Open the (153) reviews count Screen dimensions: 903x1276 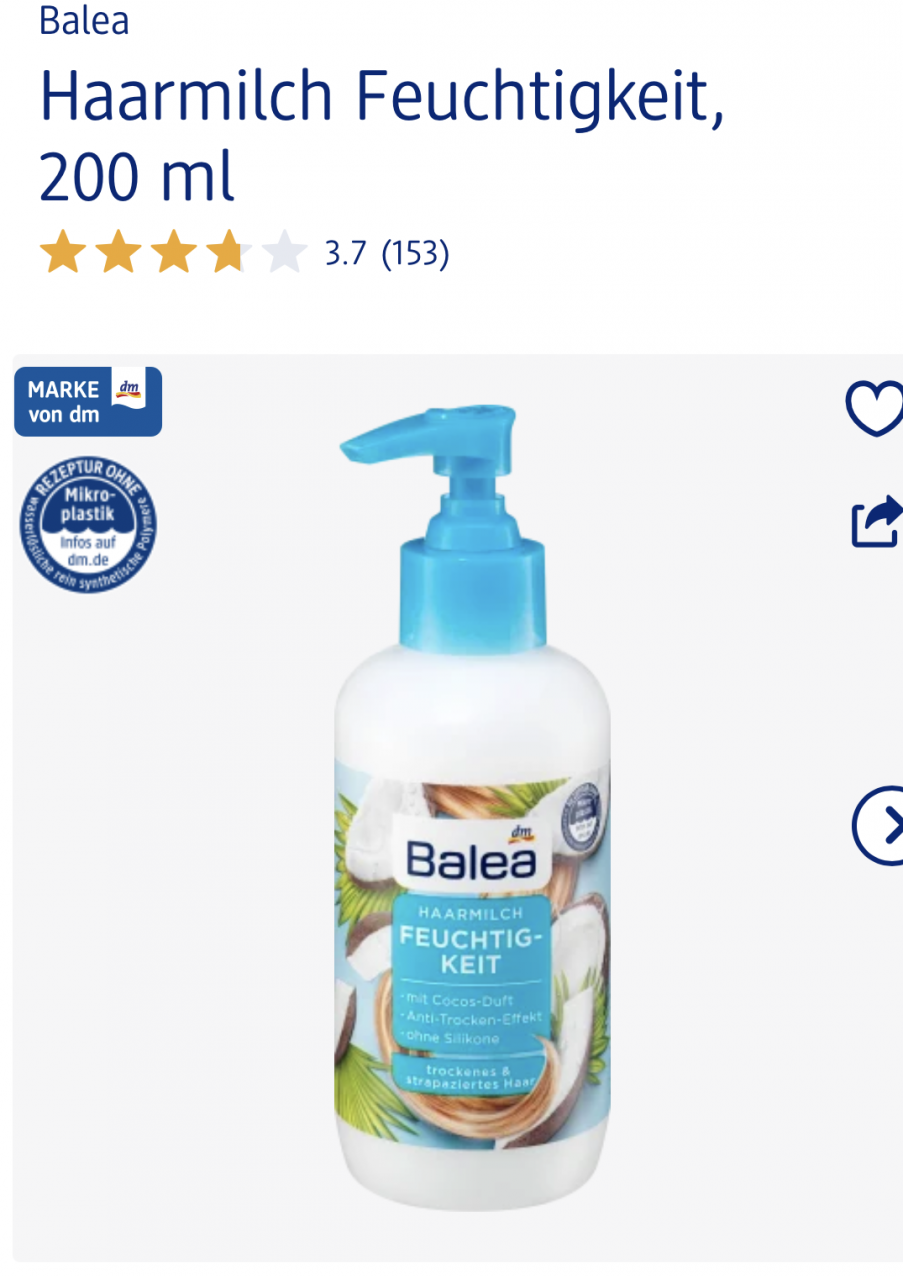click(x=415, y=253)
